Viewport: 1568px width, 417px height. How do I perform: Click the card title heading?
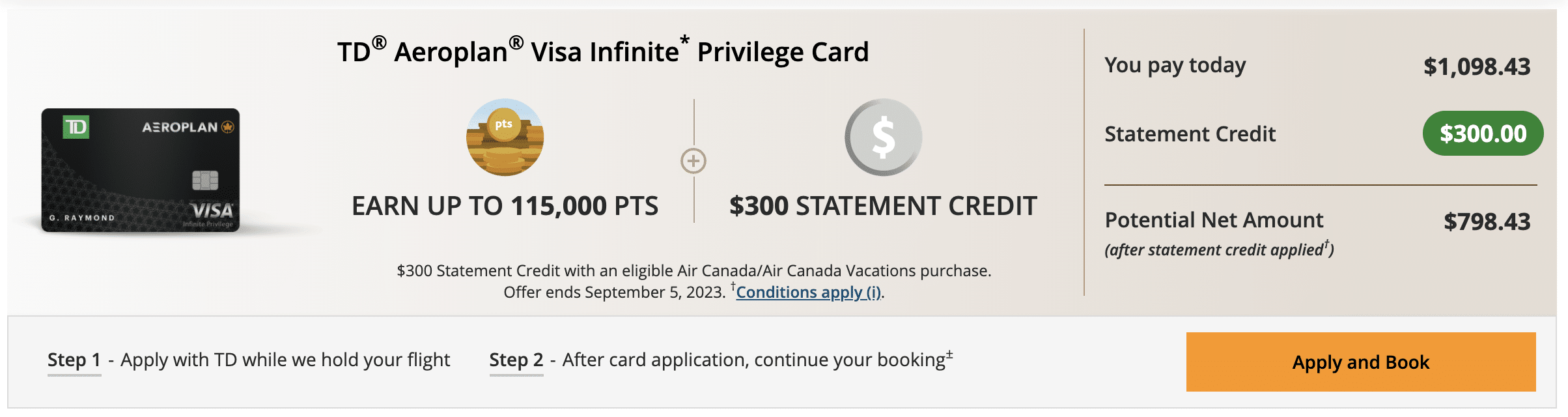(603, 51)
